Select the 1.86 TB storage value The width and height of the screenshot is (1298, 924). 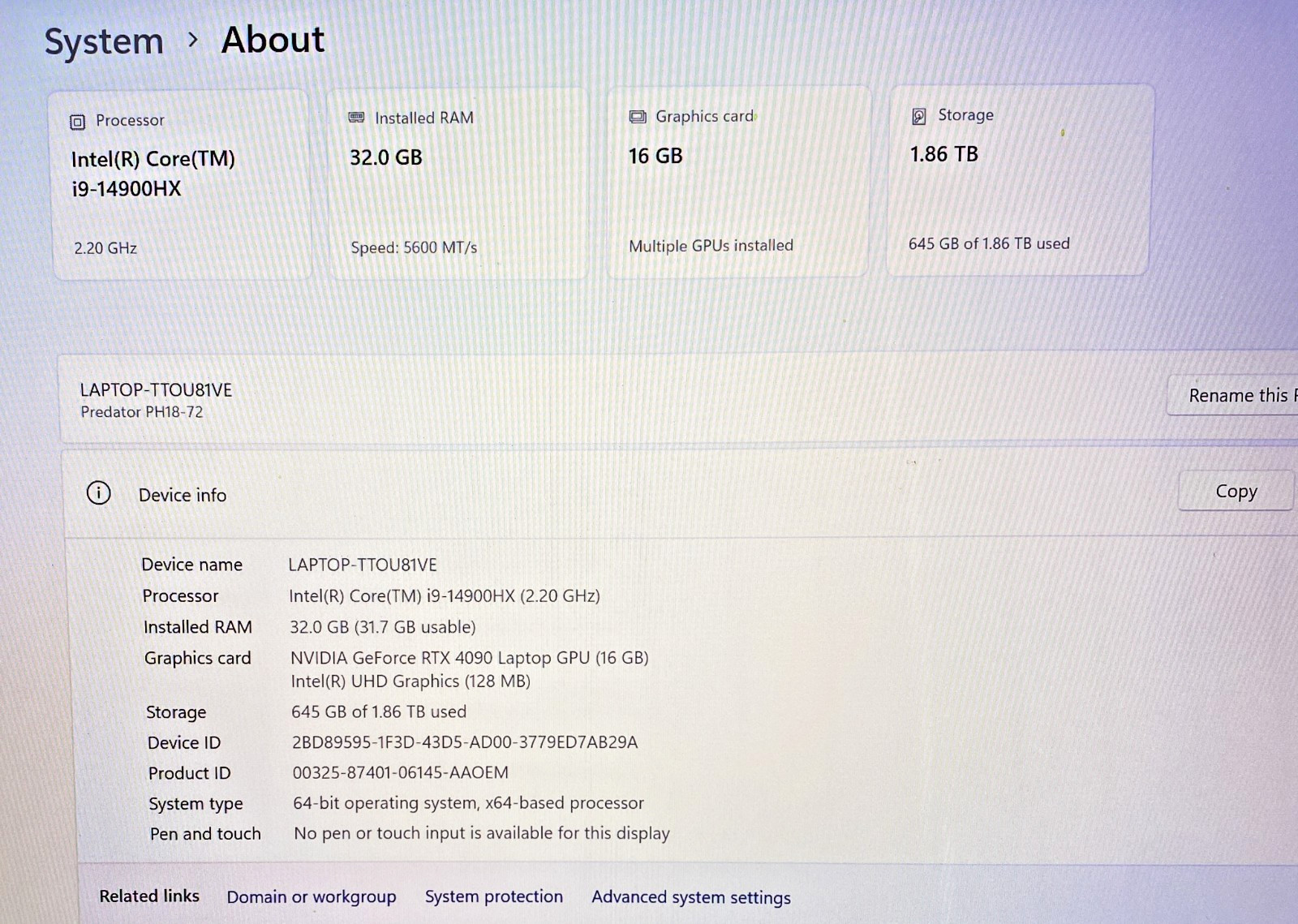click(x=944, y=154)
